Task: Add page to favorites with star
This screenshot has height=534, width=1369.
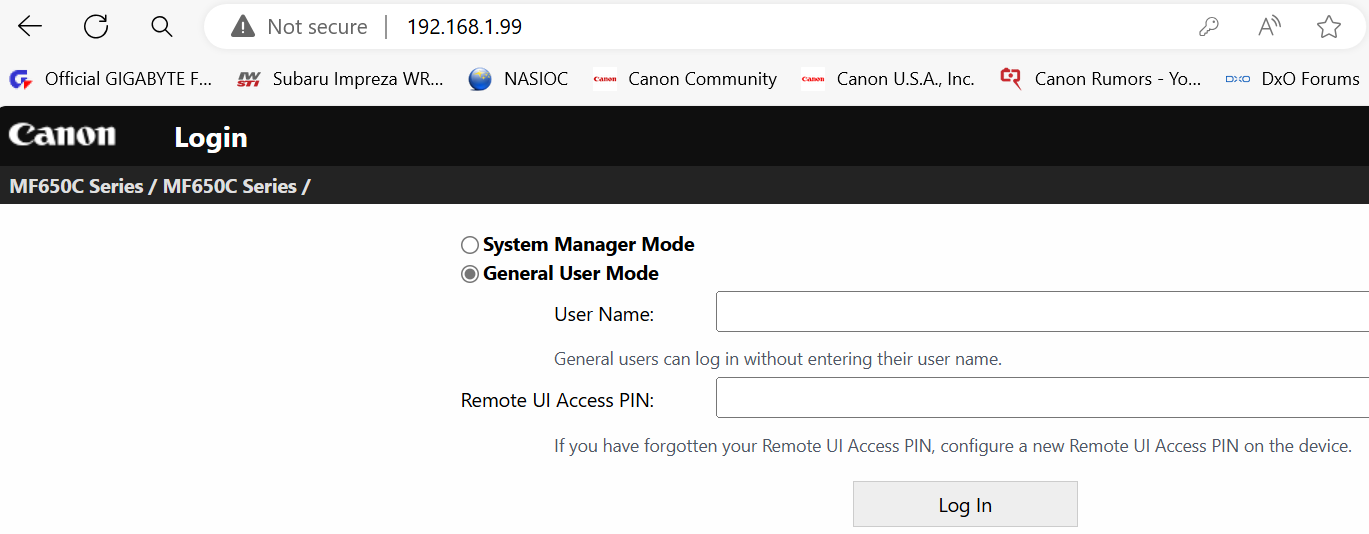Action: [x=1329, y=27]
